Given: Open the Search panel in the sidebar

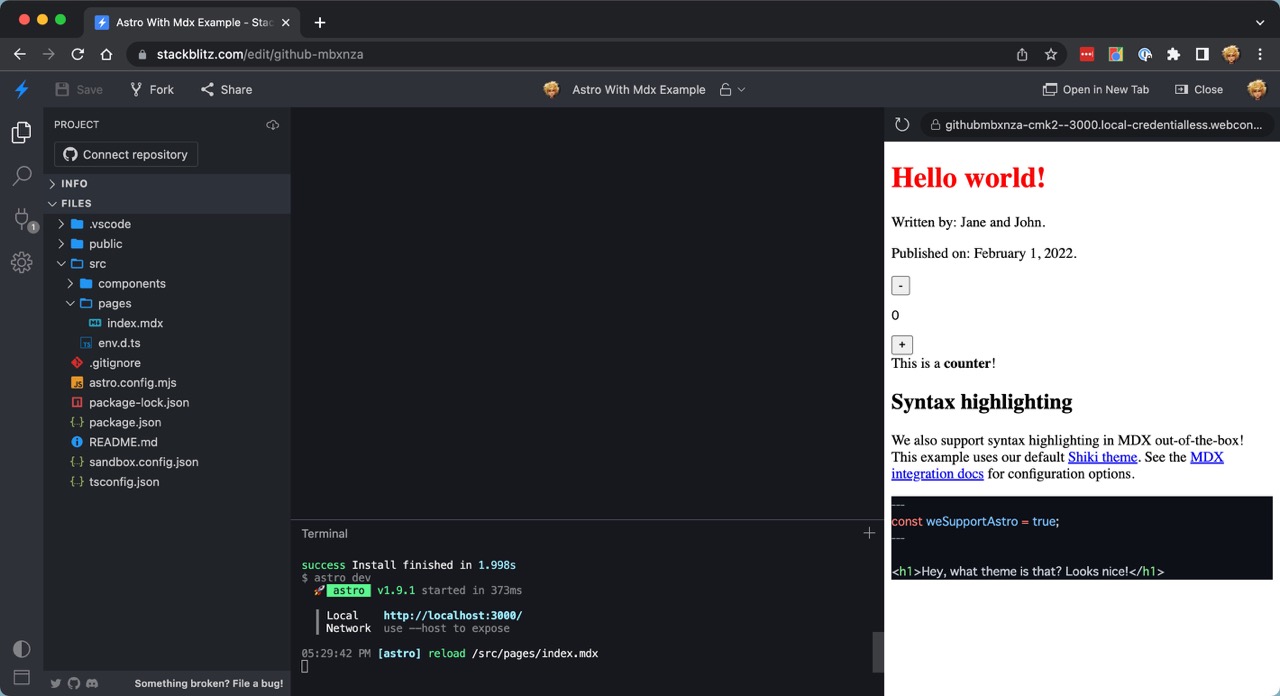Looking at the screenshot, I should point(21,177).
